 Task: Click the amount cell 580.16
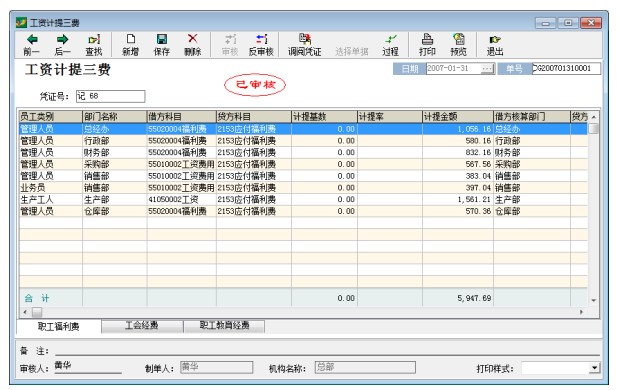tap(458, 140)
